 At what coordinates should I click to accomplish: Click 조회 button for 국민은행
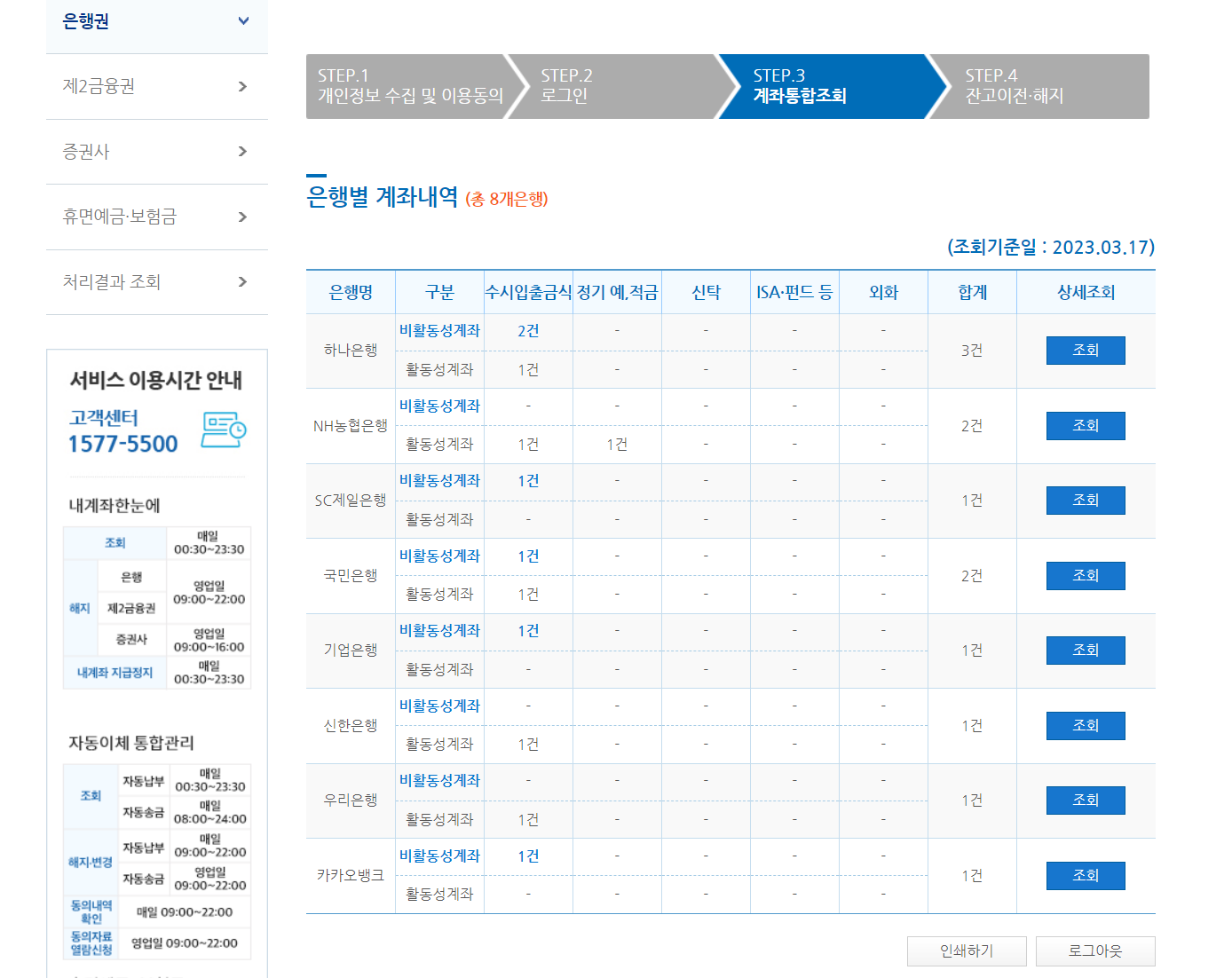[x=1086, y=576]
